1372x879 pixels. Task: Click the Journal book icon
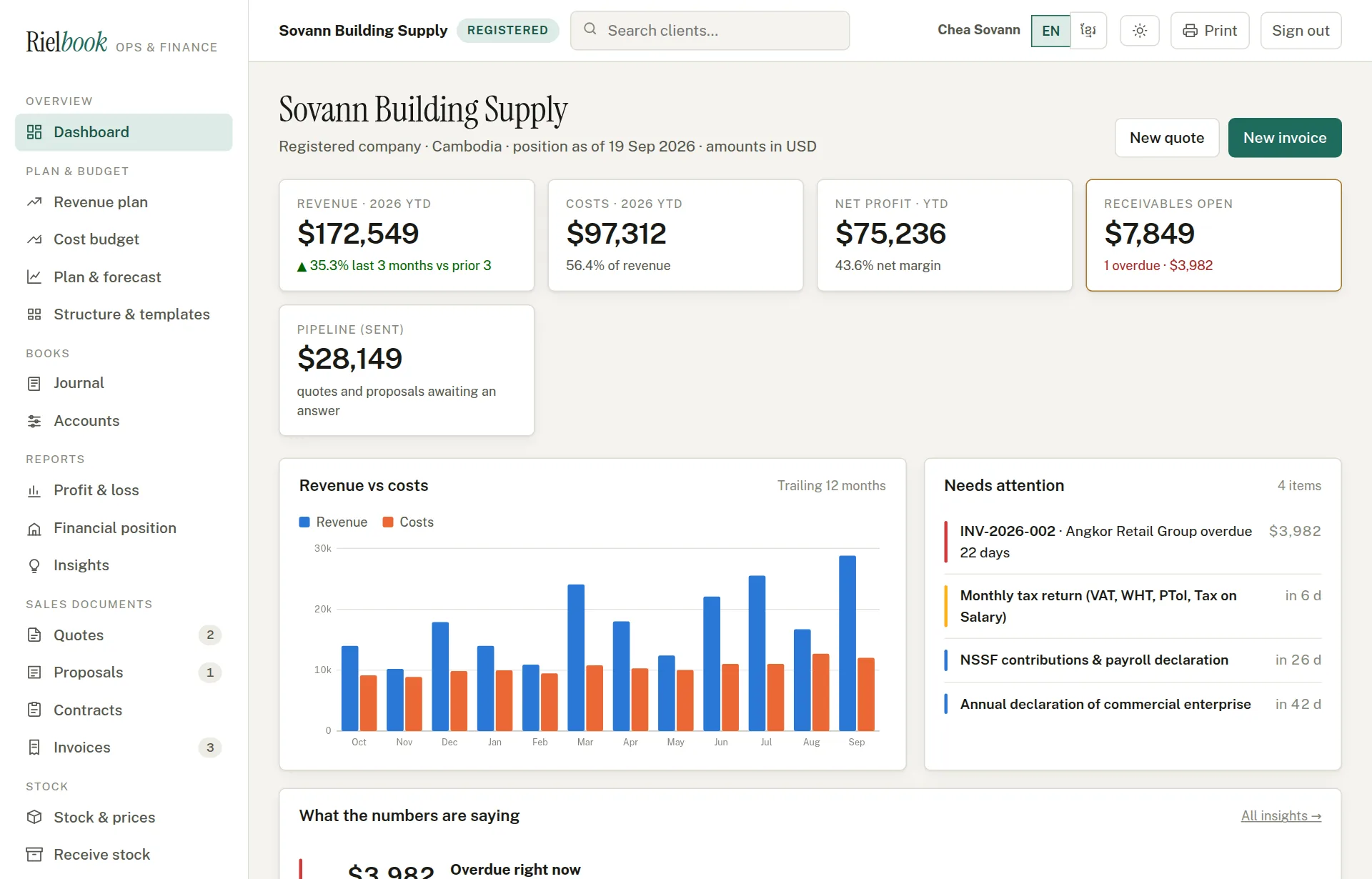(x=34, y=384)
